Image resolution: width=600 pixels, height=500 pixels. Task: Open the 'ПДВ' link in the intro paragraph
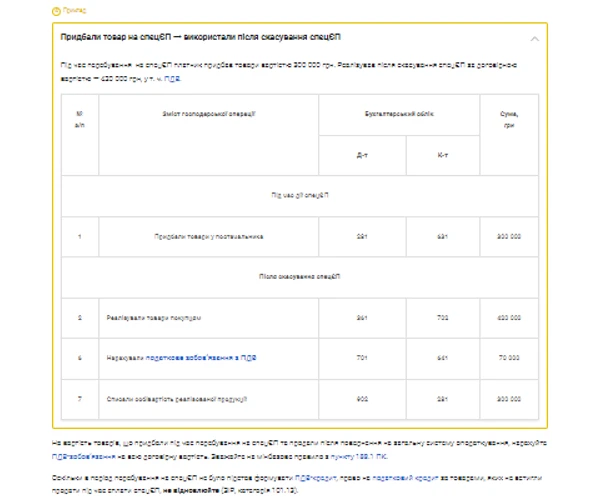172,76
